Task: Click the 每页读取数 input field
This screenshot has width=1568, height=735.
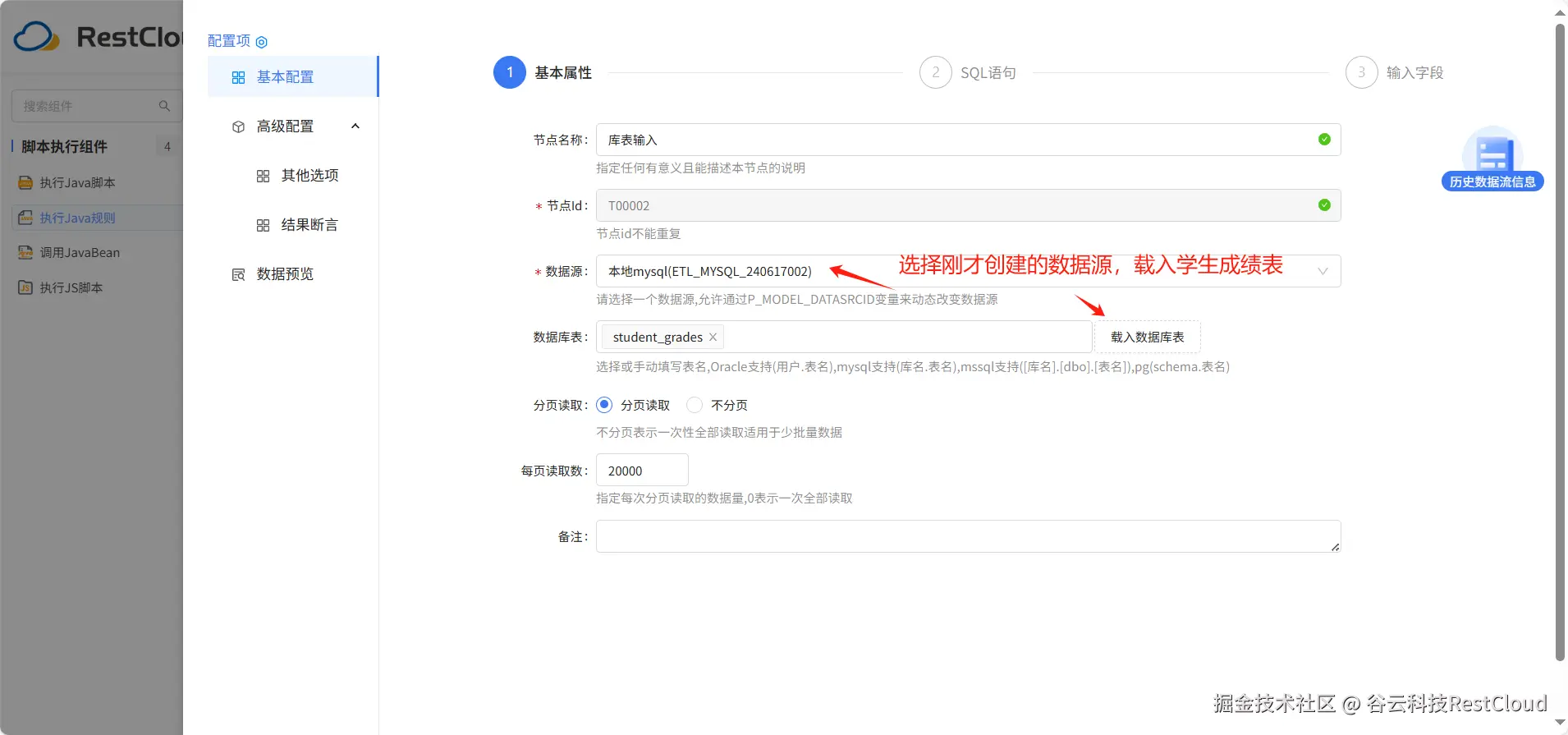Action: click(642, 471)
